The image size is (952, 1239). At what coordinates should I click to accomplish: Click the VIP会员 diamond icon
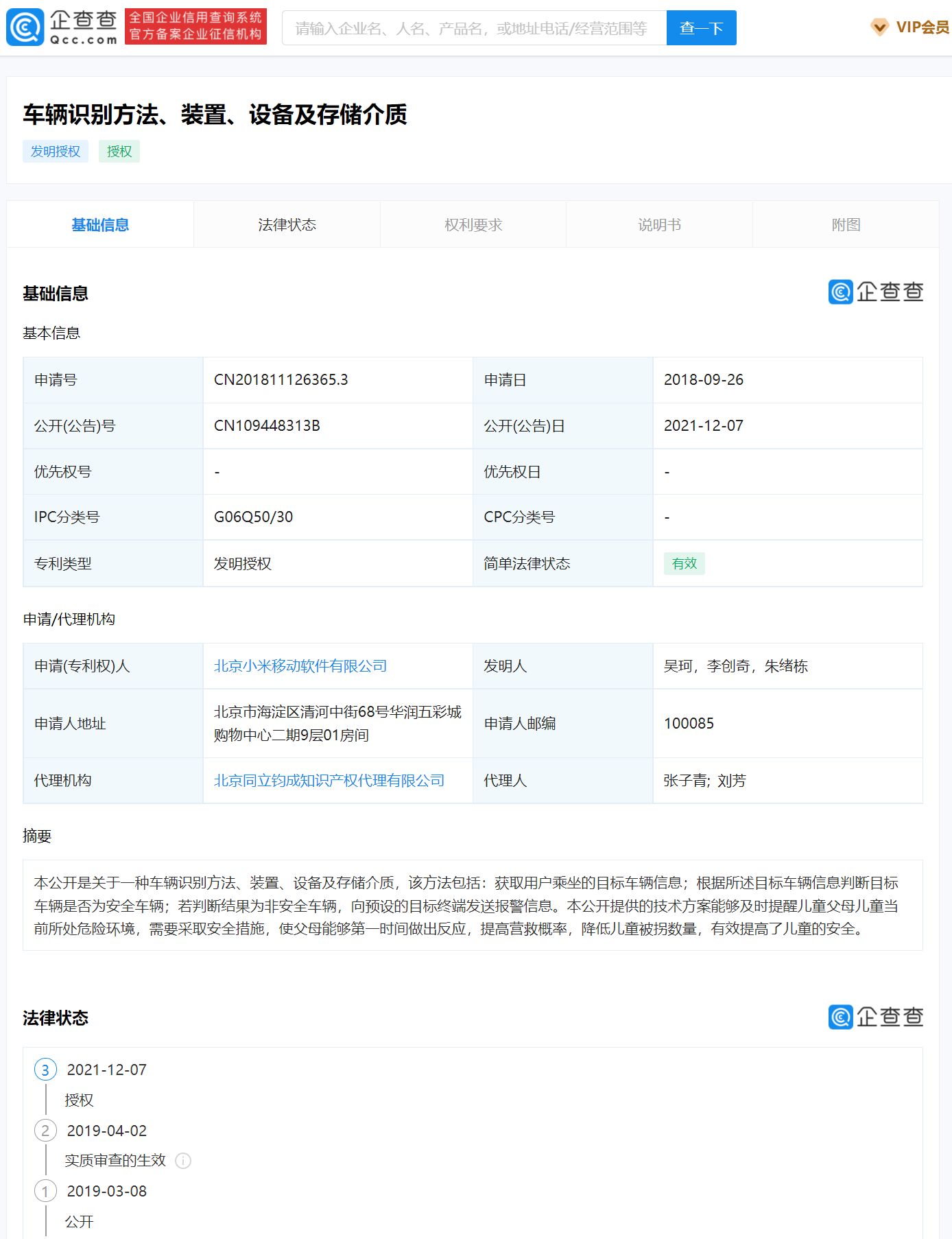tap(879, 27)
